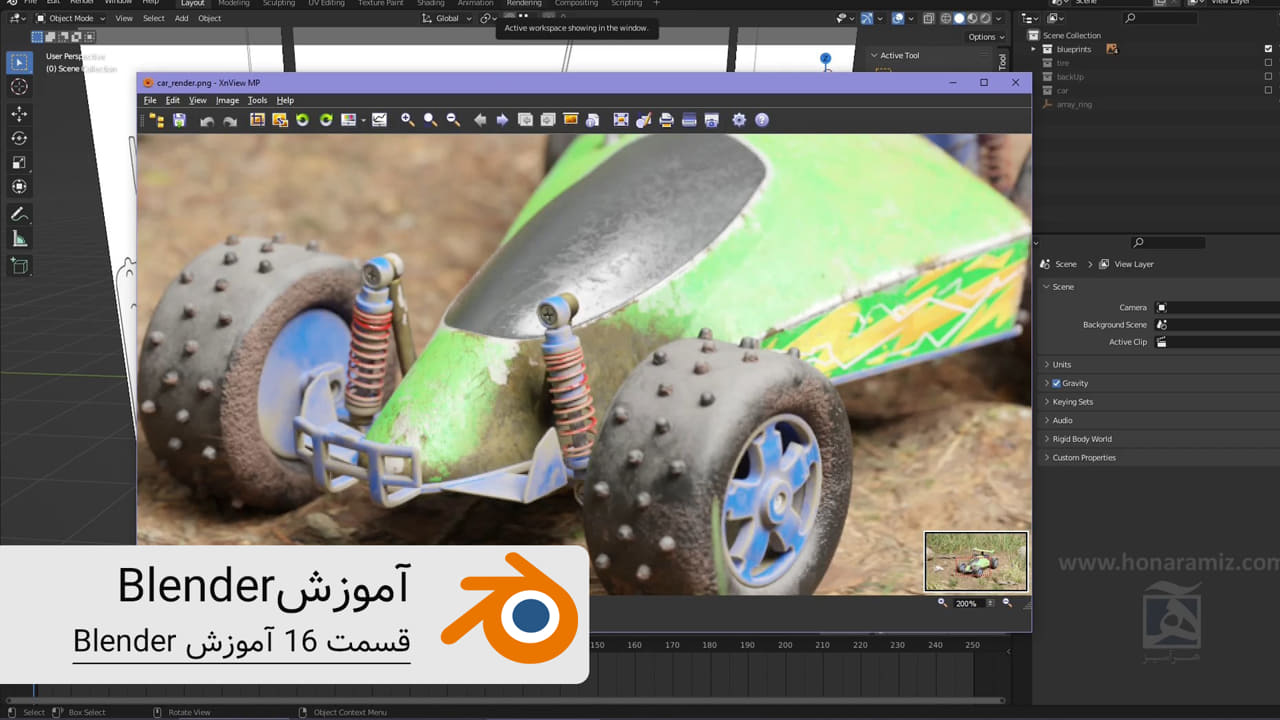The height and width of the screenshot is (720, 1280).
Task: Select Blender's Select Box tool
Action: pos(19,63)
